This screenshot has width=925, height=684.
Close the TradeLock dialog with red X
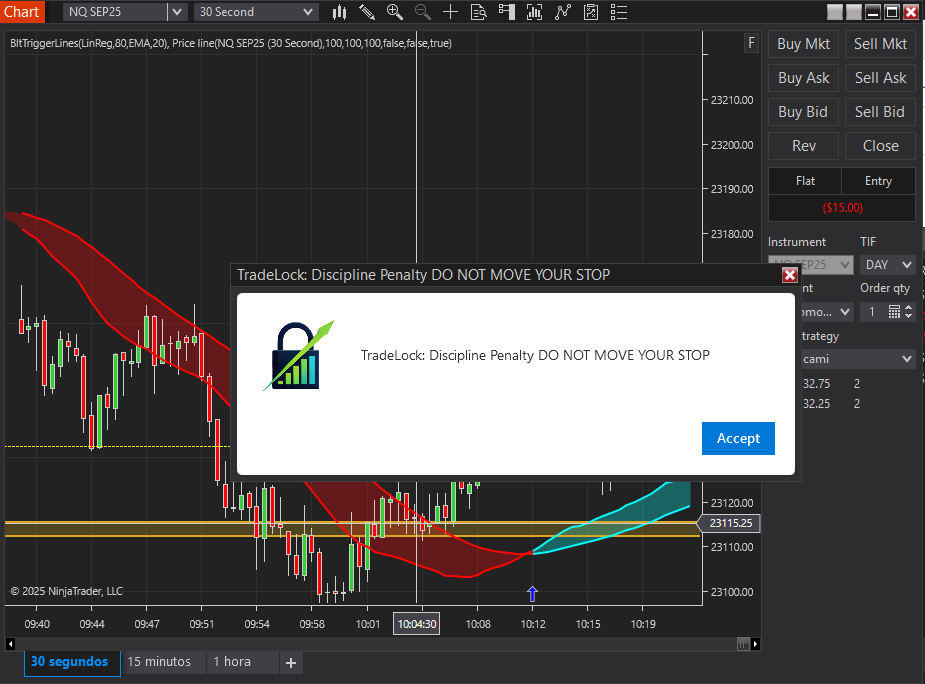tap(789, 274)
